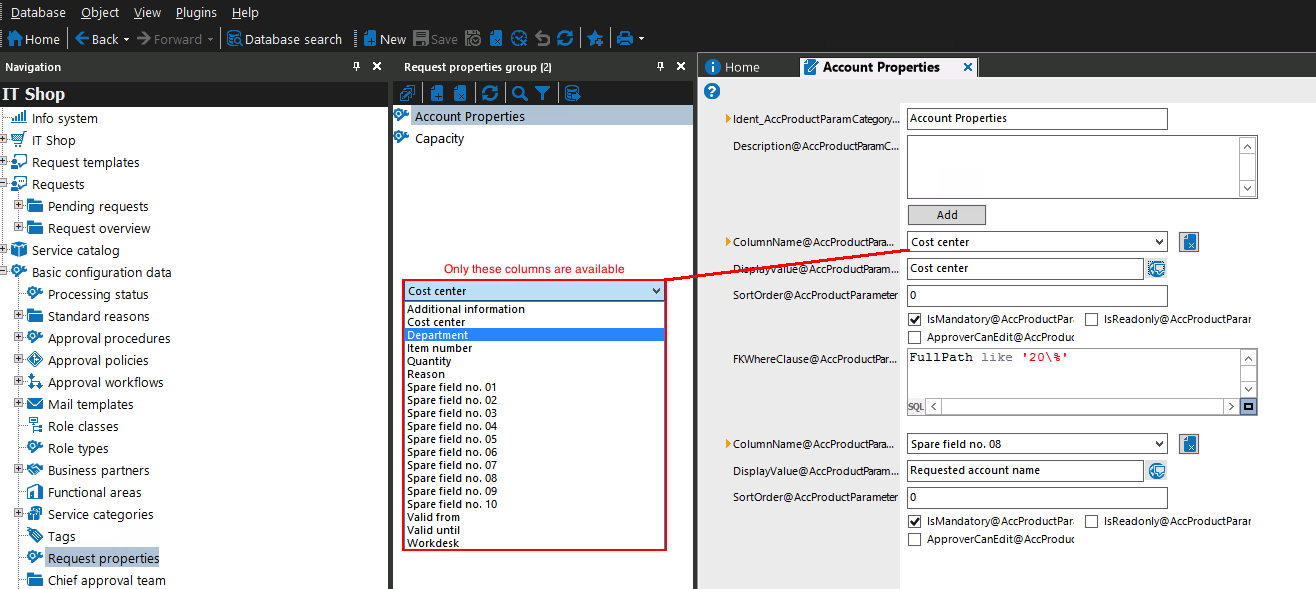Click the Description area scroll down arrow
Screen dimensions: 1316x589
[1248, 188]
